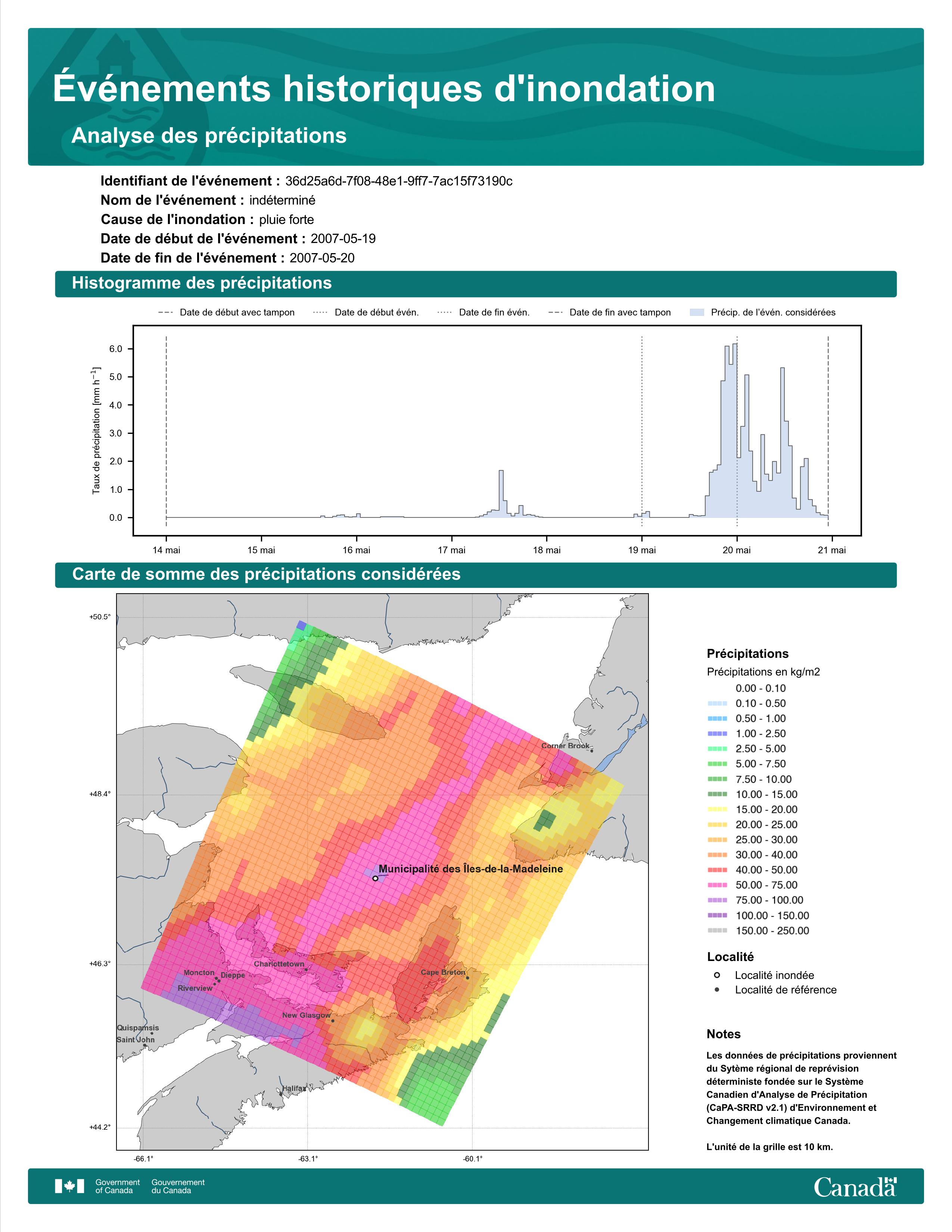
Task: Click the Cape Breton reference dot
Action: [x=467, y=978]
